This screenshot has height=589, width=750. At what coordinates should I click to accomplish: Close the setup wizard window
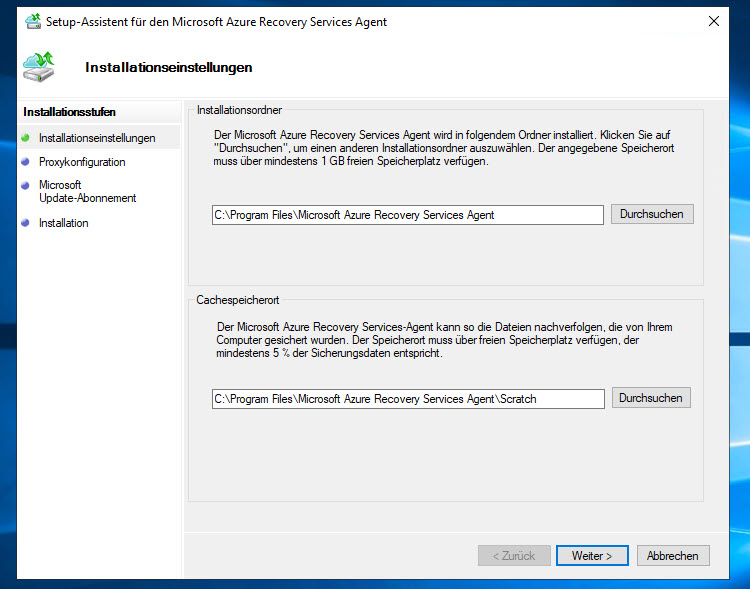click(x=714, y=21)
